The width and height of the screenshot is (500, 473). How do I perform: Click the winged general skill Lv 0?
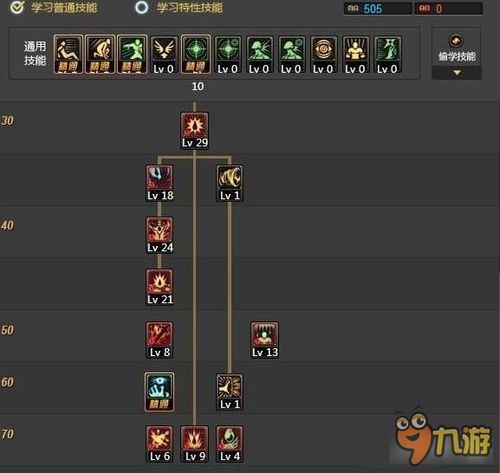163,54
